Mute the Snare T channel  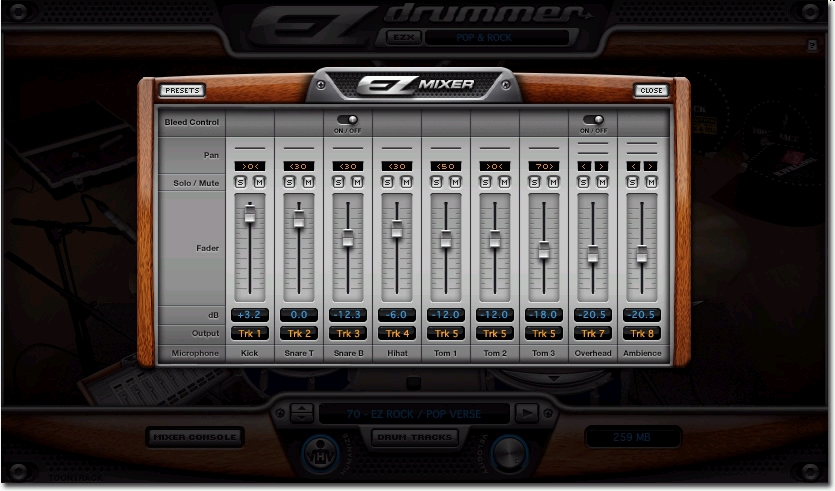click(x=308, y=183)
